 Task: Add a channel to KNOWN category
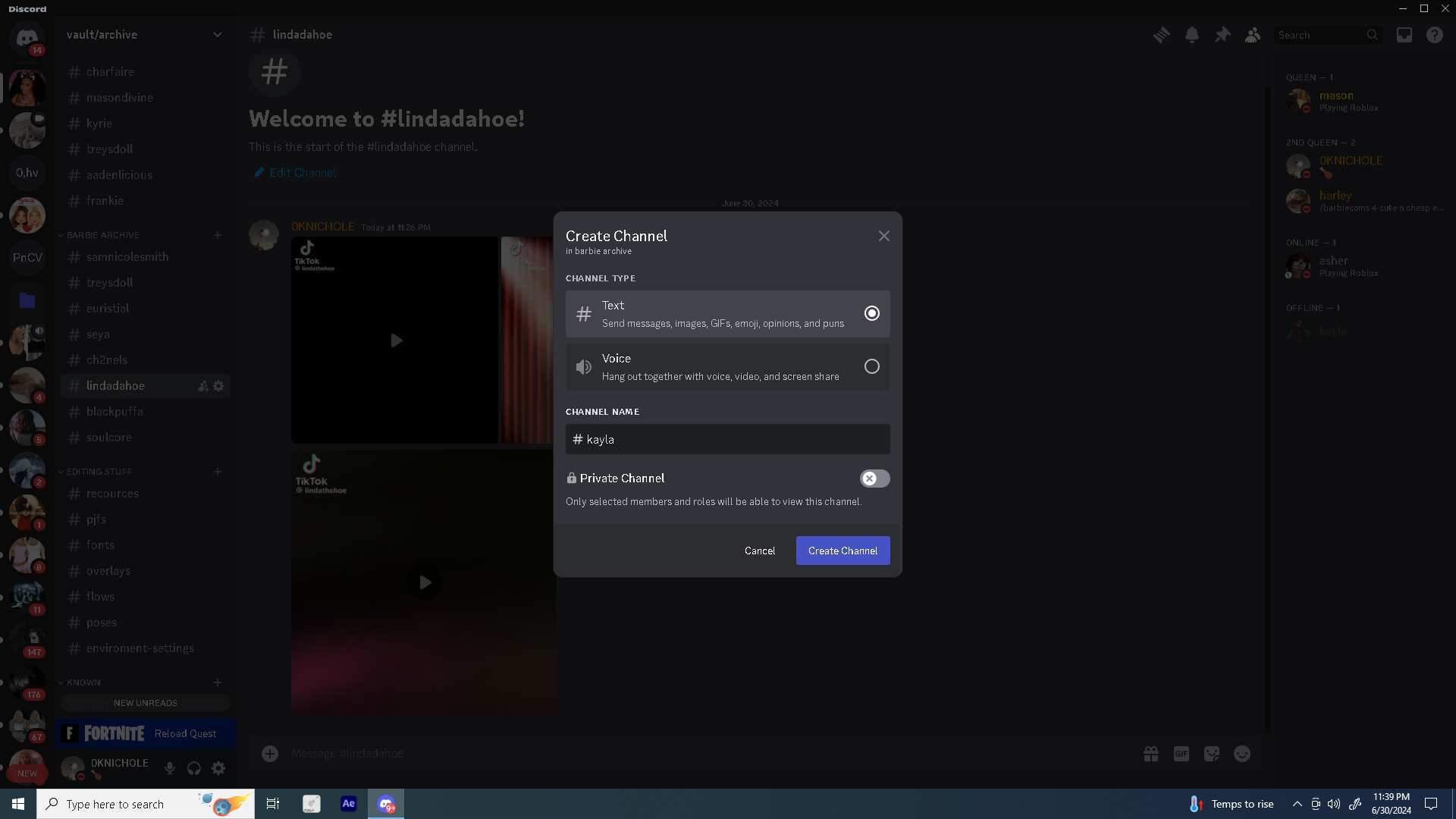tap(218, 682)
